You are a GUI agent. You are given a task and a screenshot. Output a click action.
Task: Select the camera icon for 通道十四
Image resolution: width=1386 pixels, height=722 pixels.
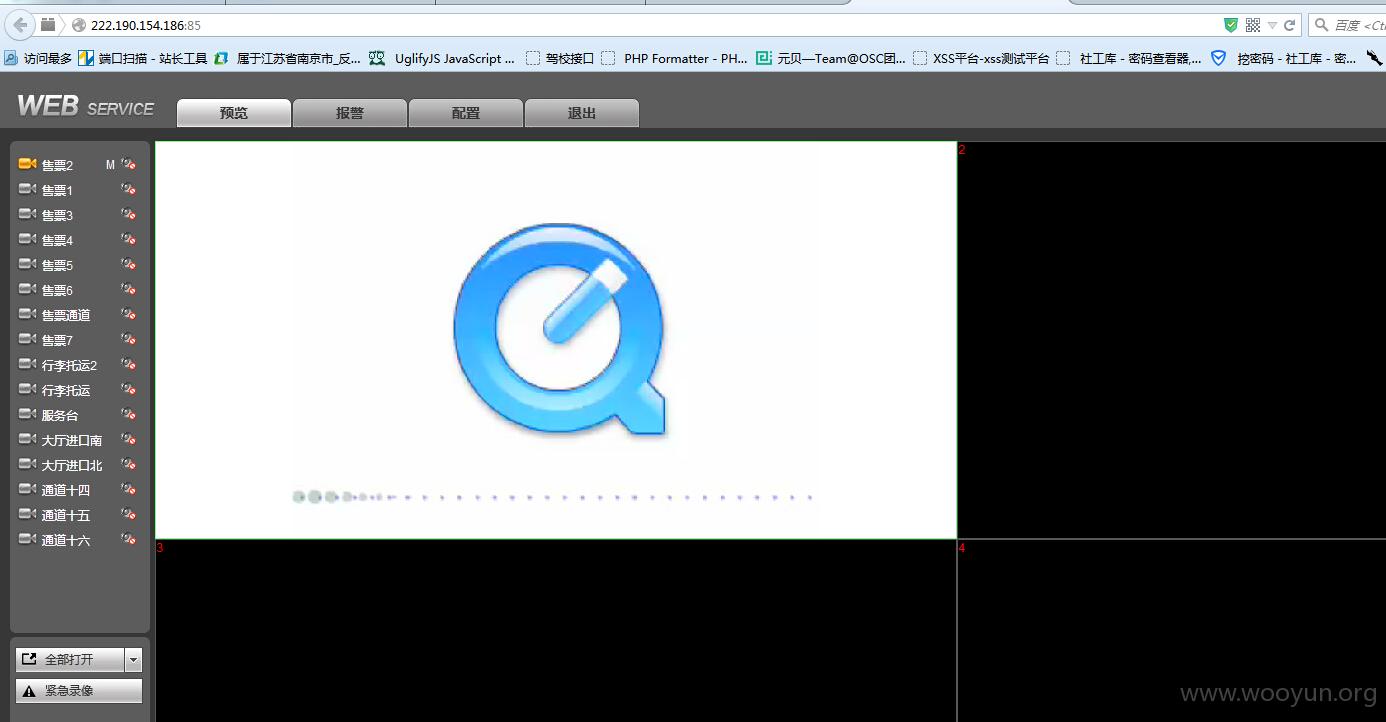coord(27,489)
